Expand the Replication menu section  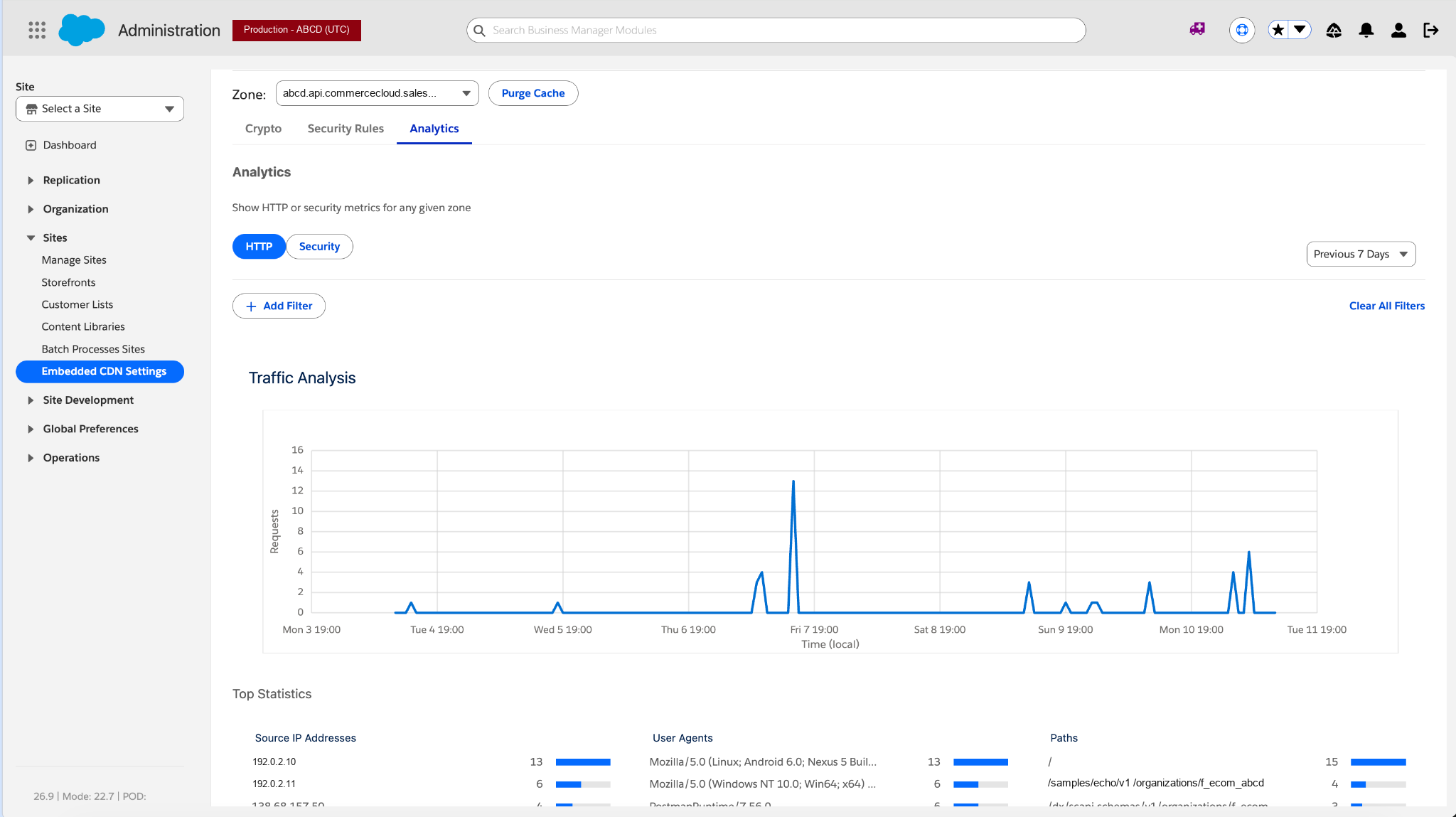[71, 181]
